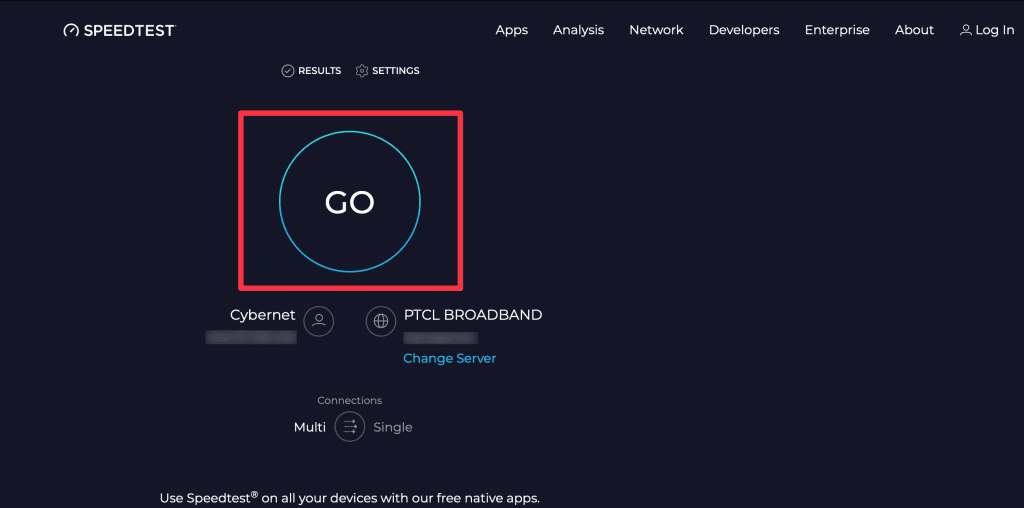Switch to Single connection mode

pyautogui.click(x=393, y=427)
